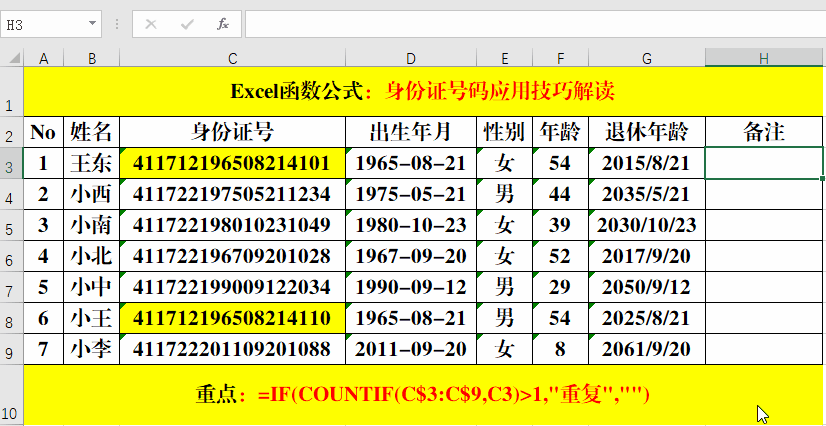Screen dimensions: 826x426
Task: Select column H header
Action: pos(764,58)
